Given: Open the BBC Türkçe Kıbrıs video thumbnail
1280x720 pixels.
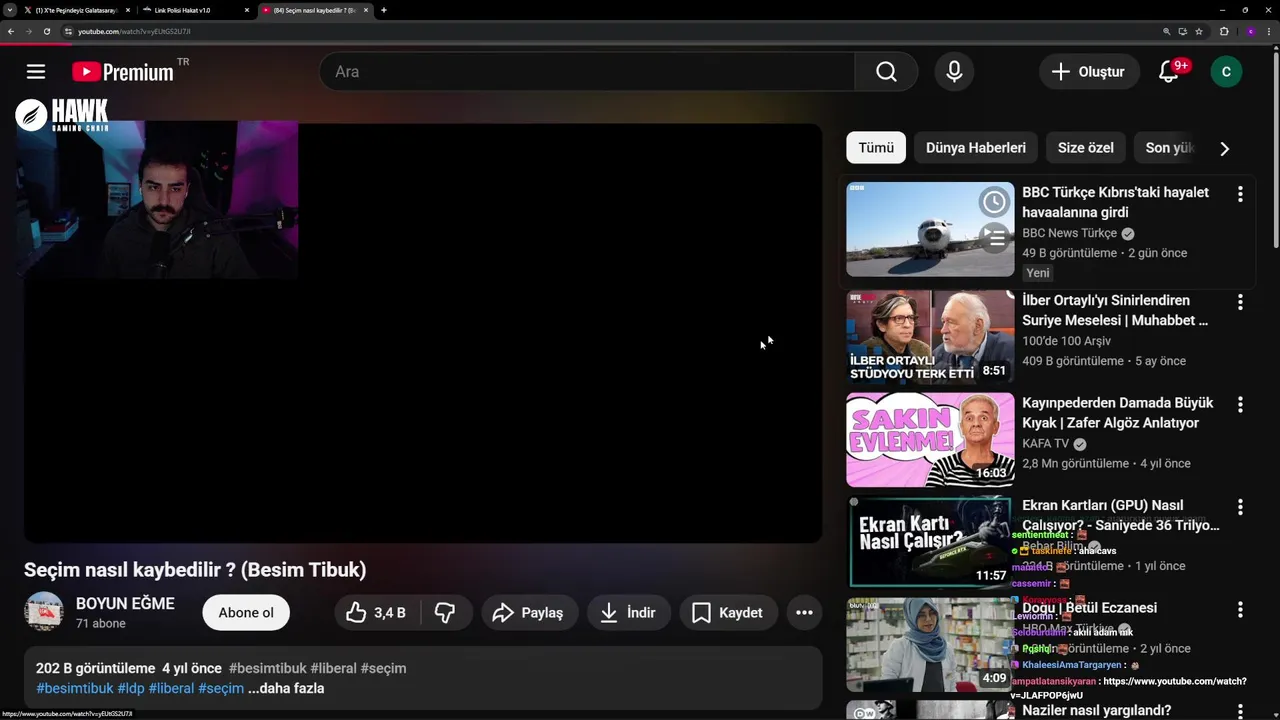Looking at the screenshot, I should tap(930, 229).
